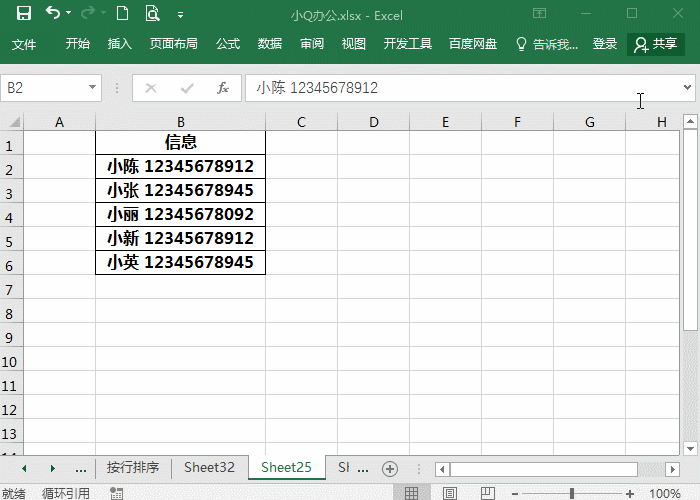Select column D header
This screenshot has width=700, height=500.
374,122
